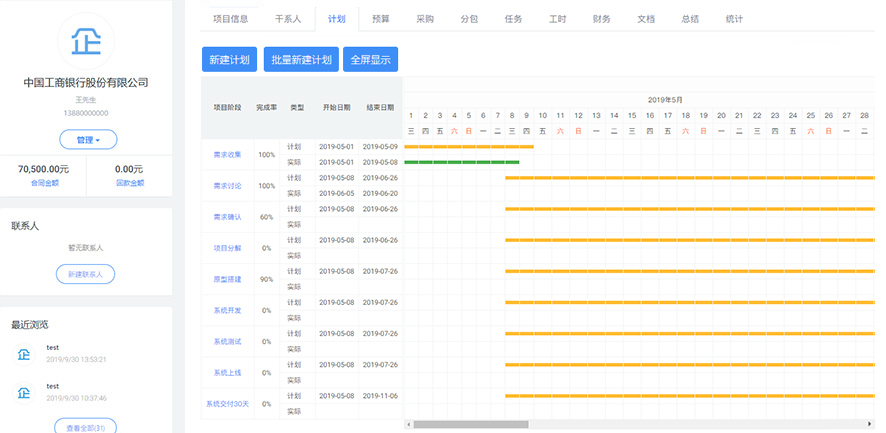Open the 干系人 tab

point(287,19)
